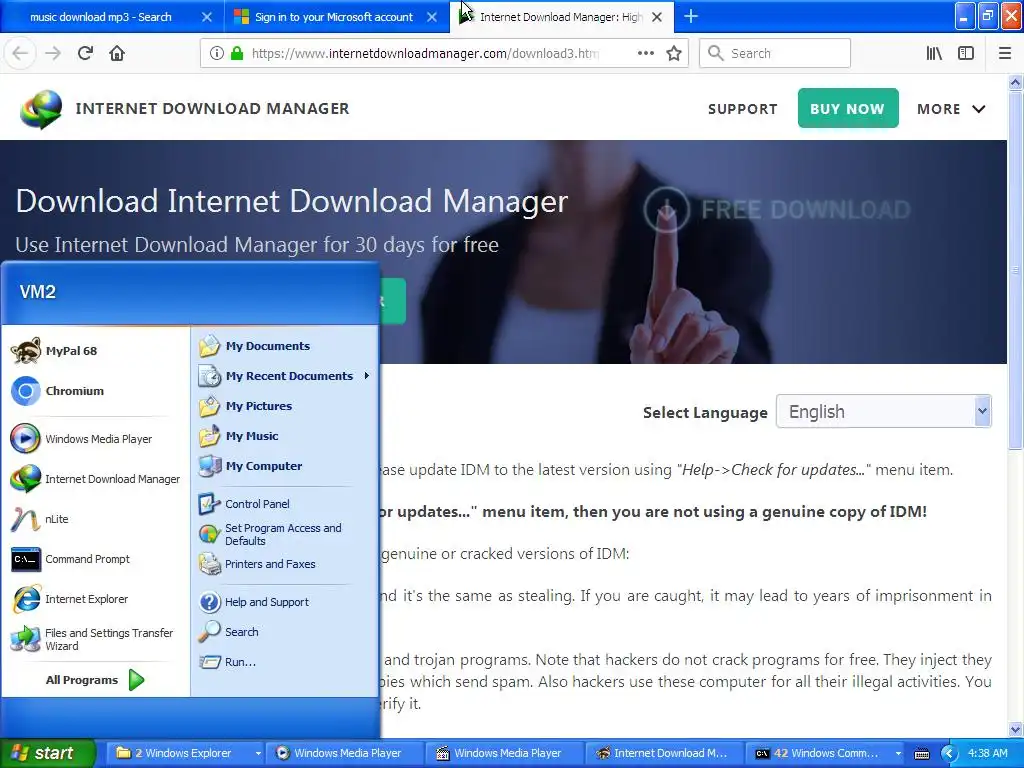Screen dimensions: 1024x768
Task: Expand All Programs list
Action: point(95,680)
